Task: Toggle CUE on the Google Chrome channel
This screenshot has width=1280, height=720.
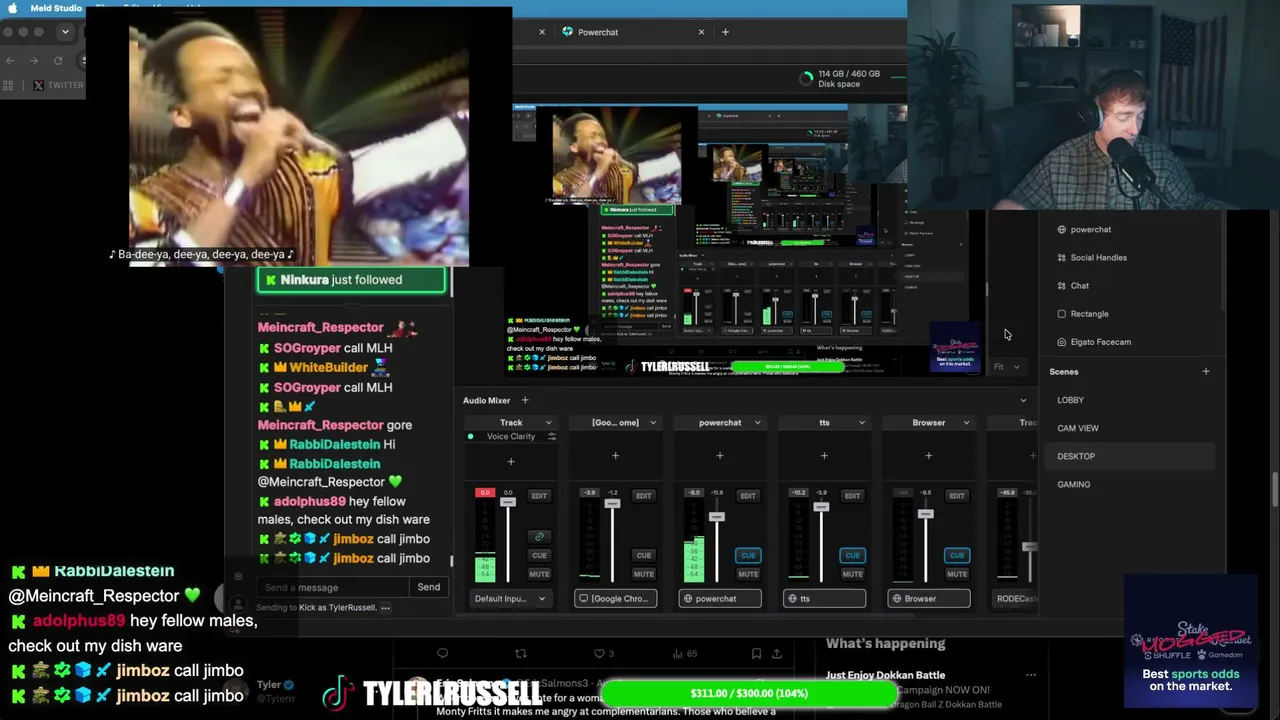Action: coord(643,555)
